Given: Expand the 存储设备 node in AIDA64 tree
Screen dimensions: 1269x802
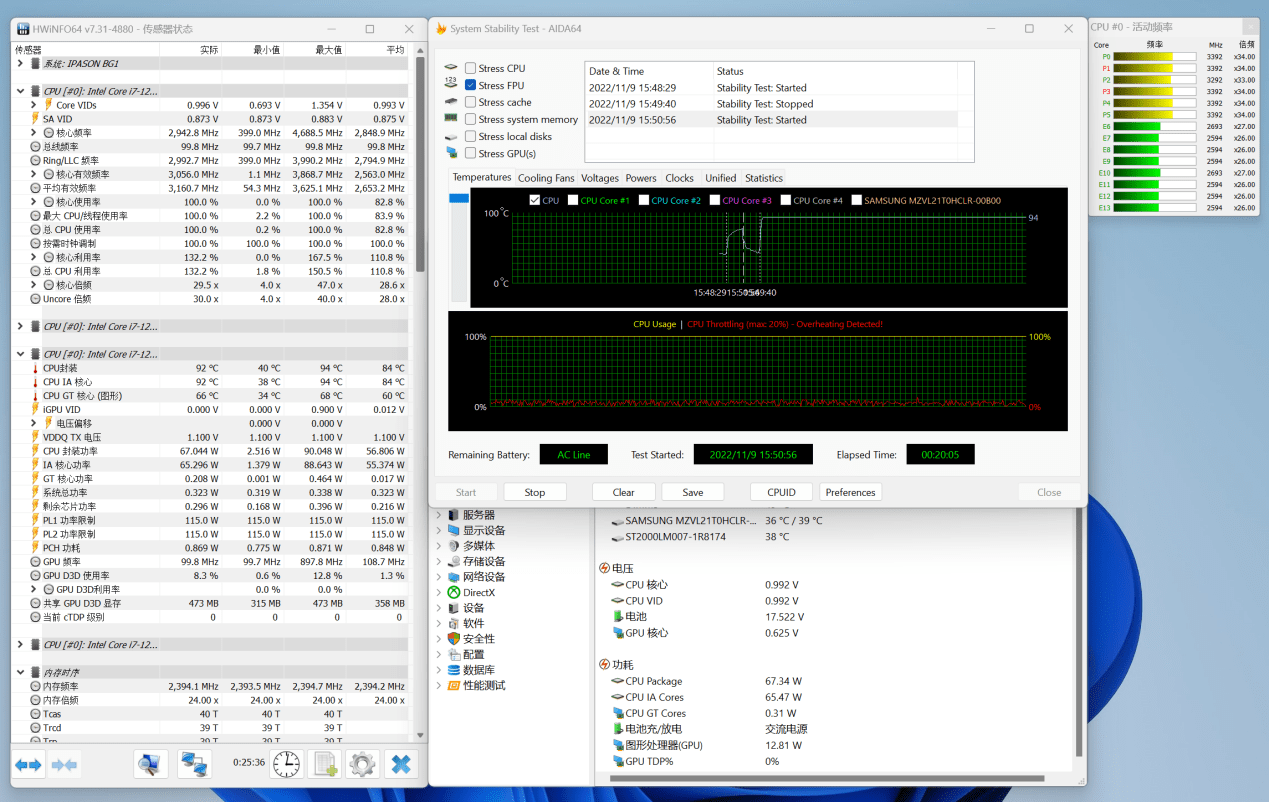Looking at the screenshot, I should 439,562.
